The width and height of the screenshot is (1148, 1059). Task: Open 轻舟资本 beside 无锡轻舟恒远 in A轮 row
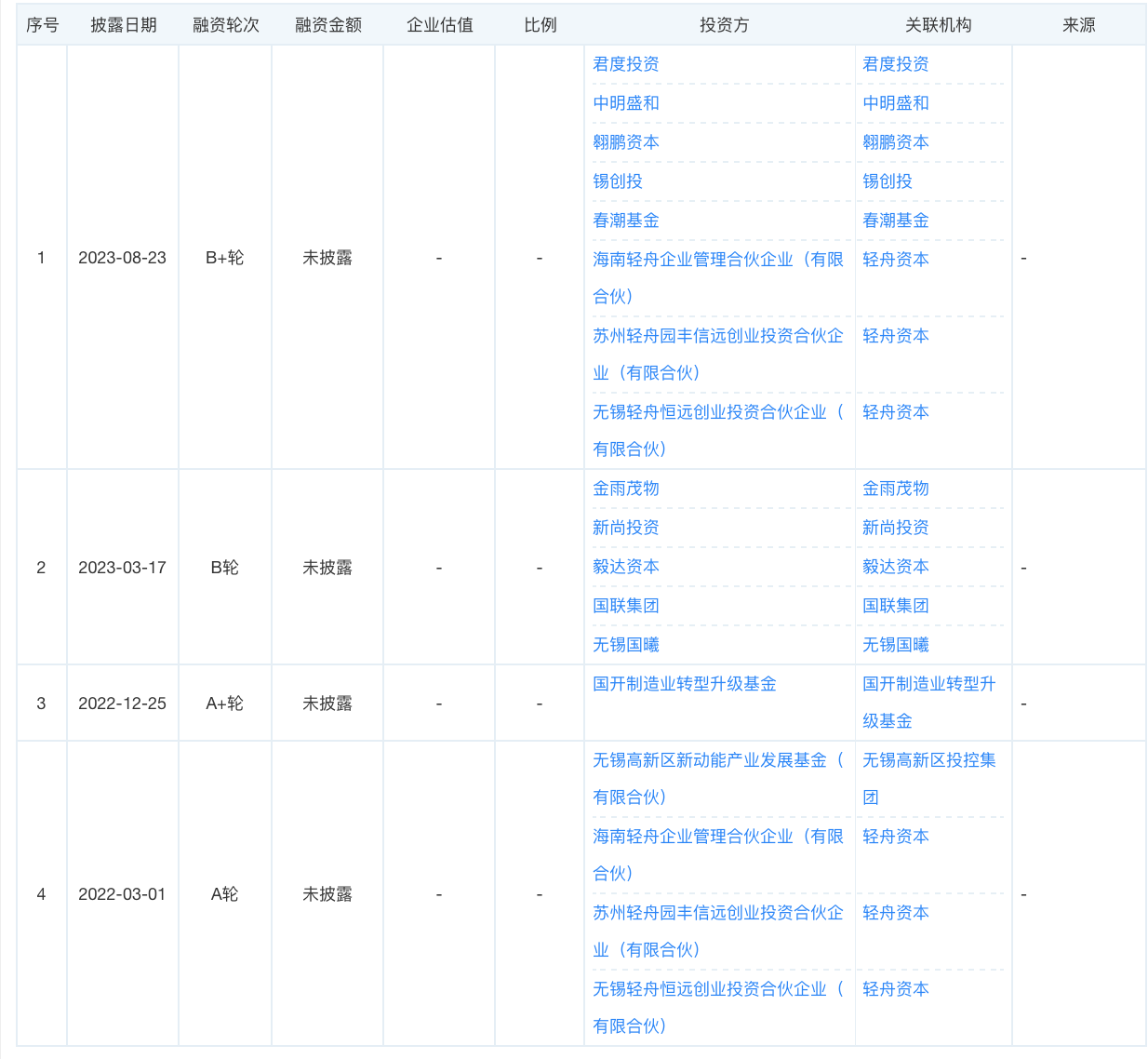[896, 989]
